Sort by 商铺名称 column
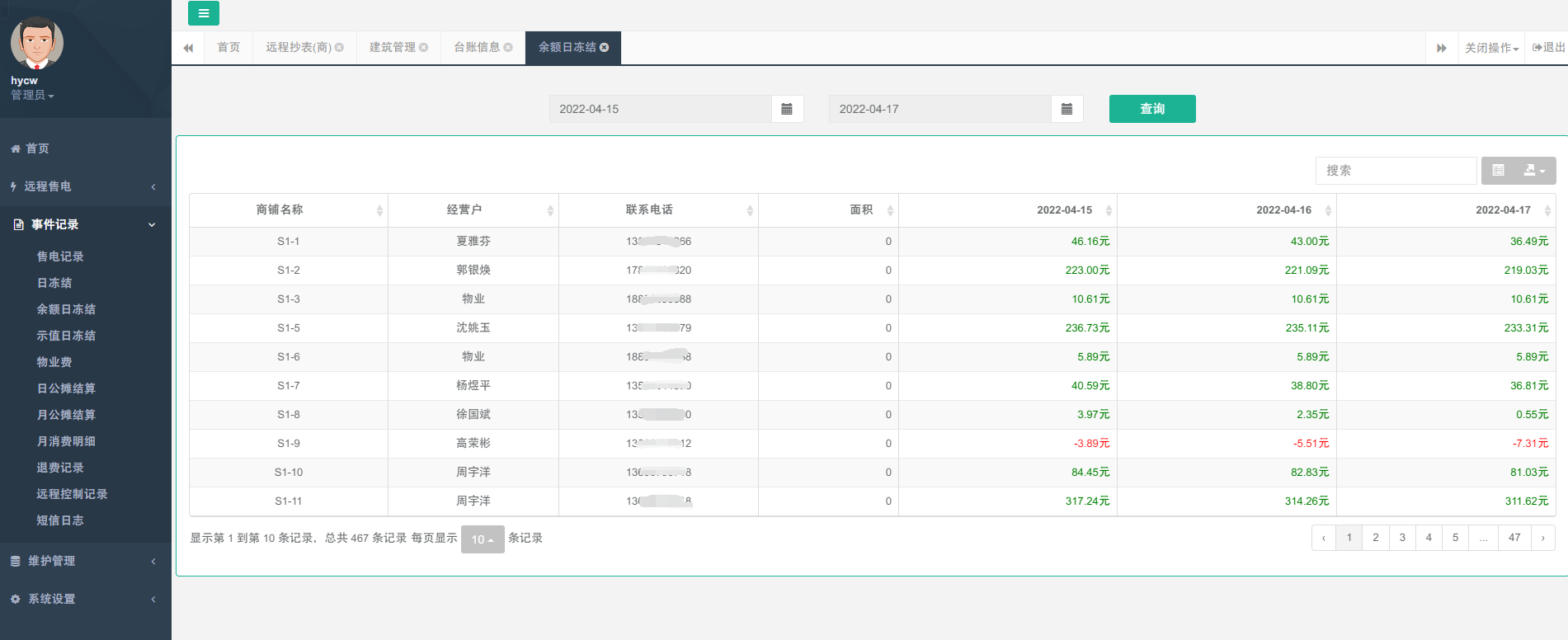Viewport: 1568px width, 640px height. click(288, 210)
